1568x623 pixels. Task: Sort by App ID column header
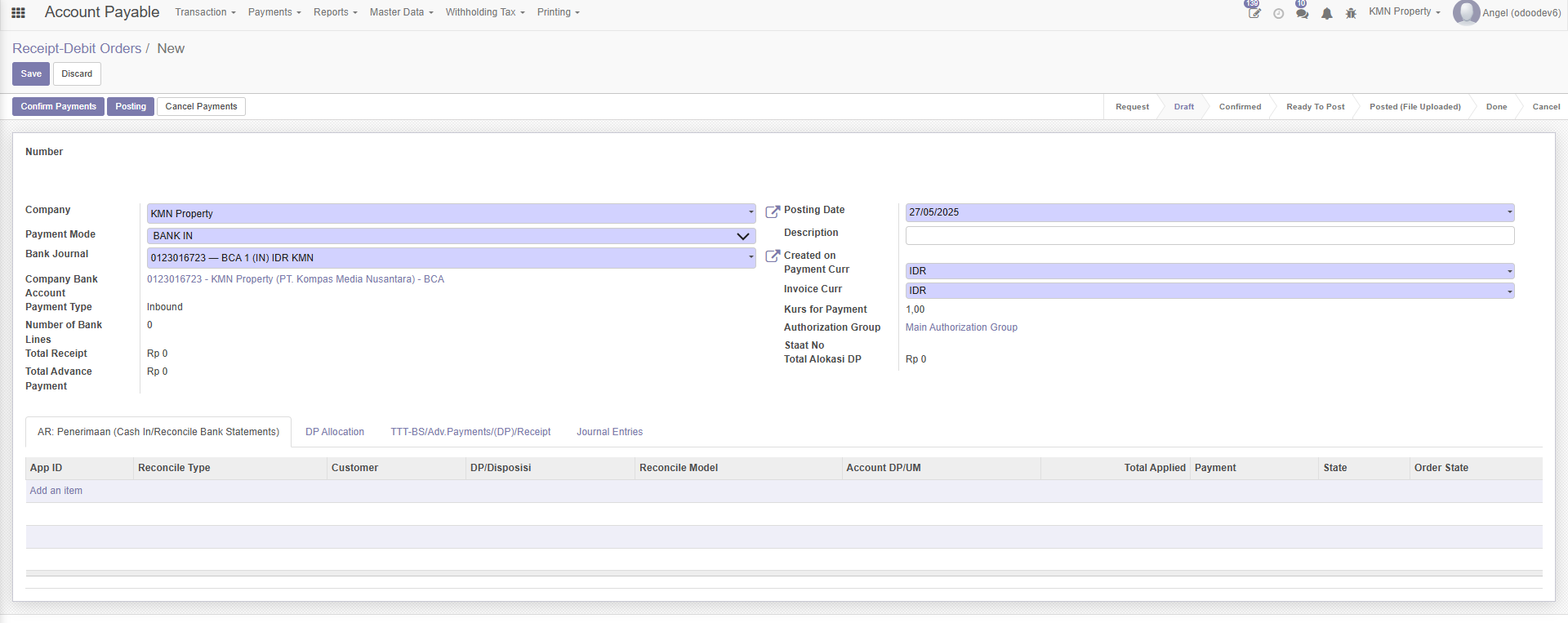(x=79, y=468)
